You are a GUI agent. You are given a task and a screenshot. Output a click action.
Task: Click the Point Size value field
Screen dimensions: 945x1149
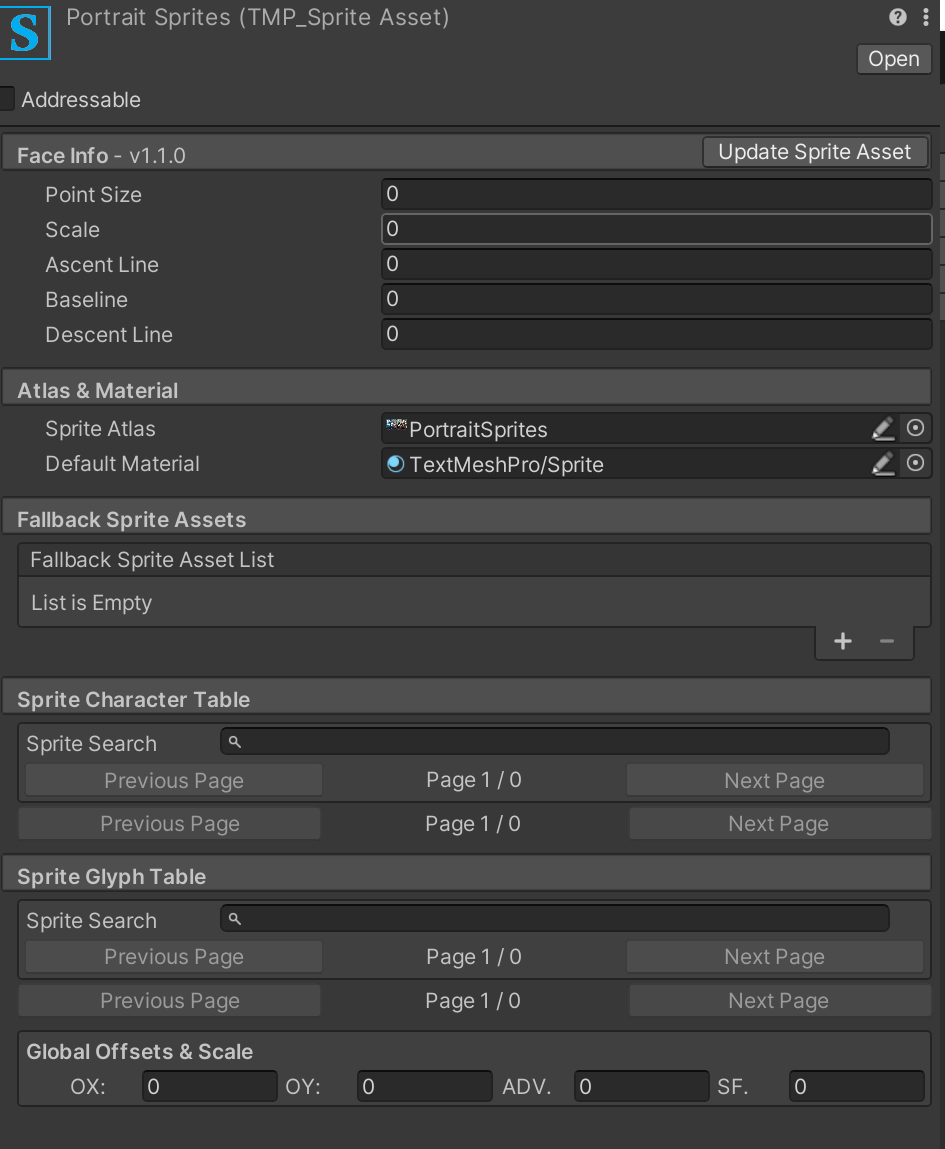coord(656,193)
